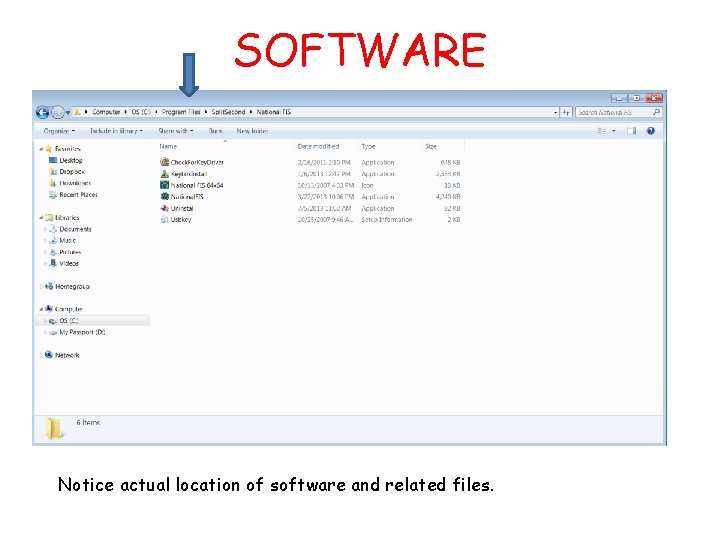
Task: Click the National FIS 64x64 file icon
Action: pos(164,185)
